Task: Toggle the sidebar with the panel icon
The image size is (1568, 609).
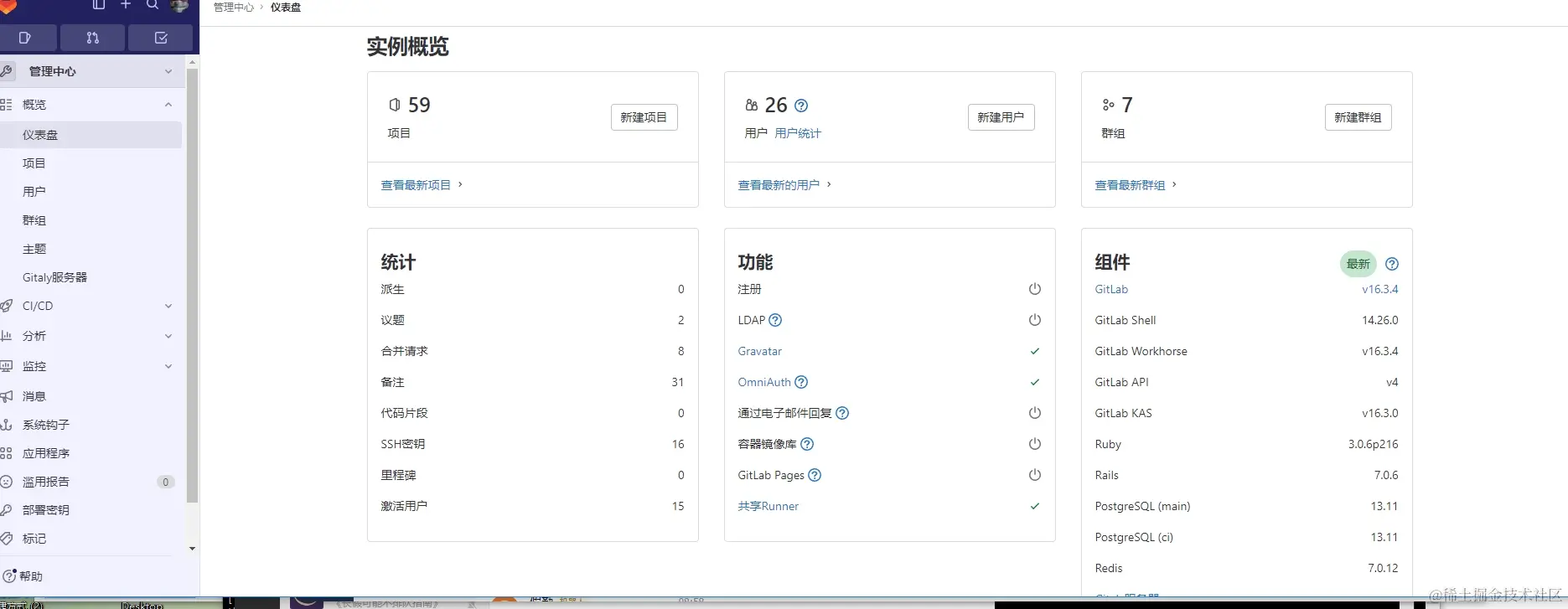Action: (x=98, y=5)
